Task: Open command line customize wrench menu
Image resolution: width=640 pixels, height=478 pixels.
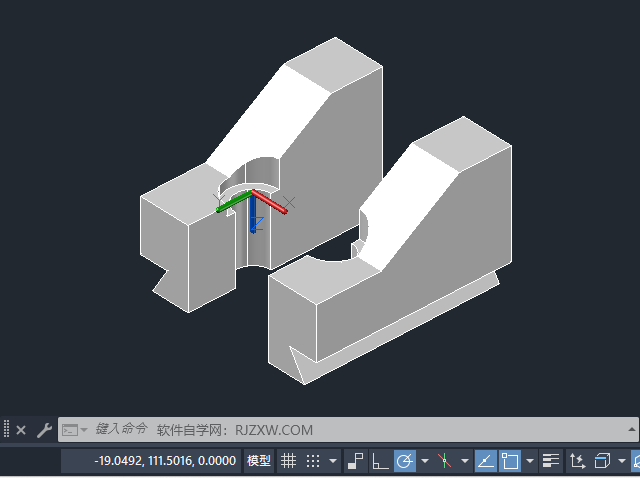Action: [44, 430]
